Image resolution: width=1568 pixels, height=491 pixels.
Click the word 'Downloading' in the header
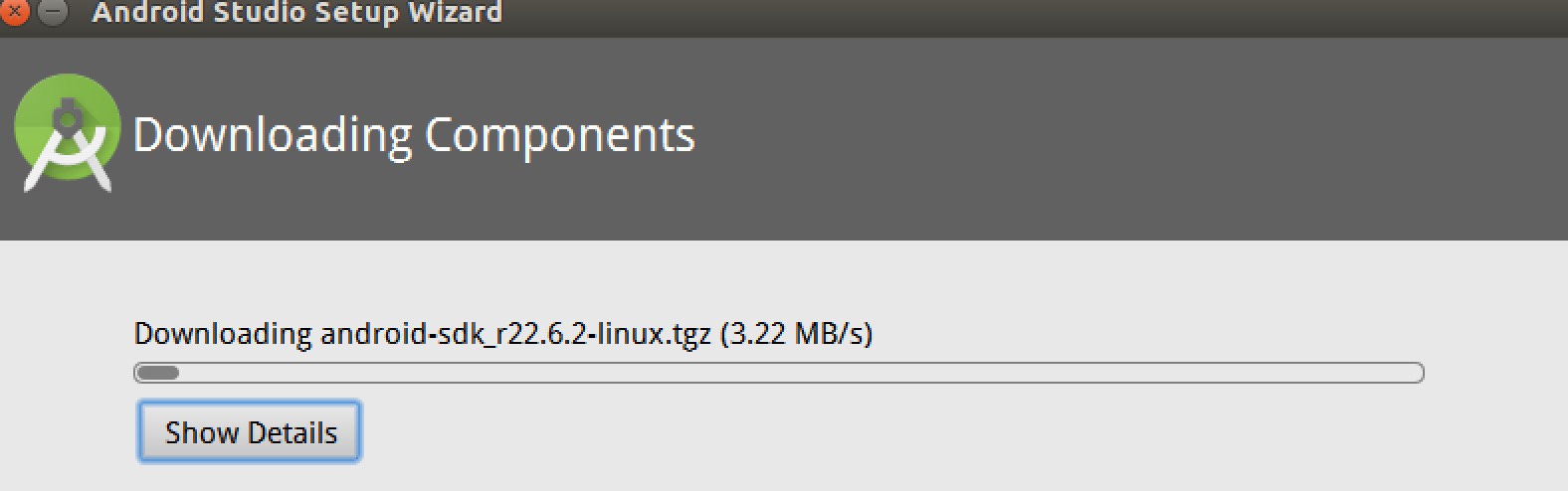point(272,136)
